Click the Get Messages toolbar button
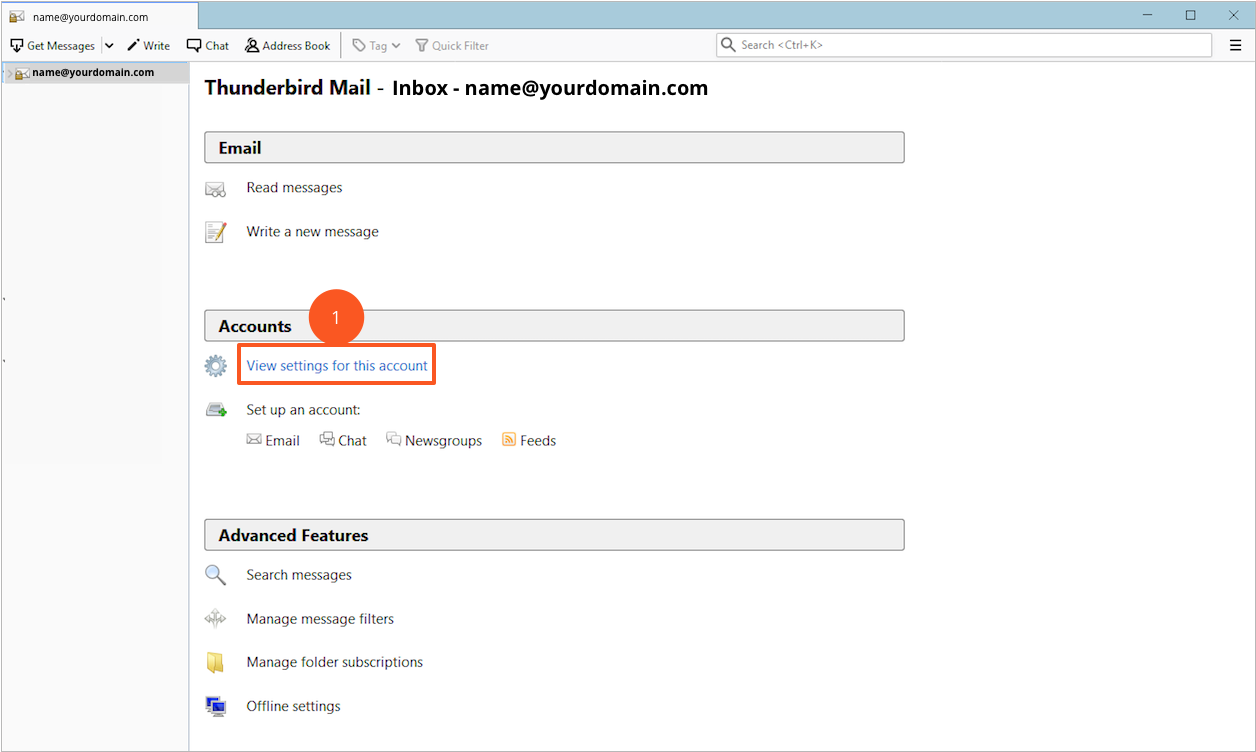The image size is (1256, 752). pos(53,46)
